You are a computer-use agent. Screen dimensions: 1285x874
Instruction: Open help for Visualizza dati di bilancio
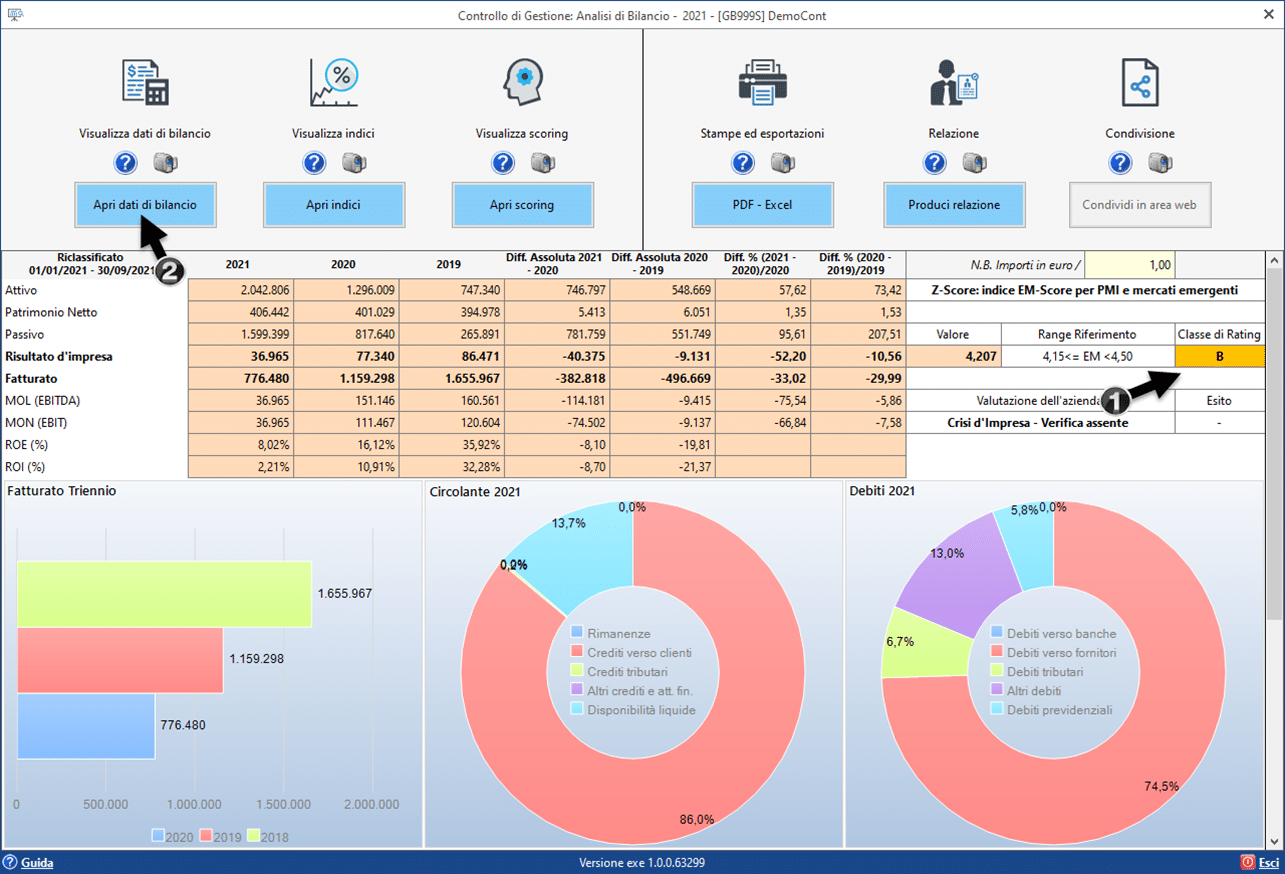click(x=125, y=162)
